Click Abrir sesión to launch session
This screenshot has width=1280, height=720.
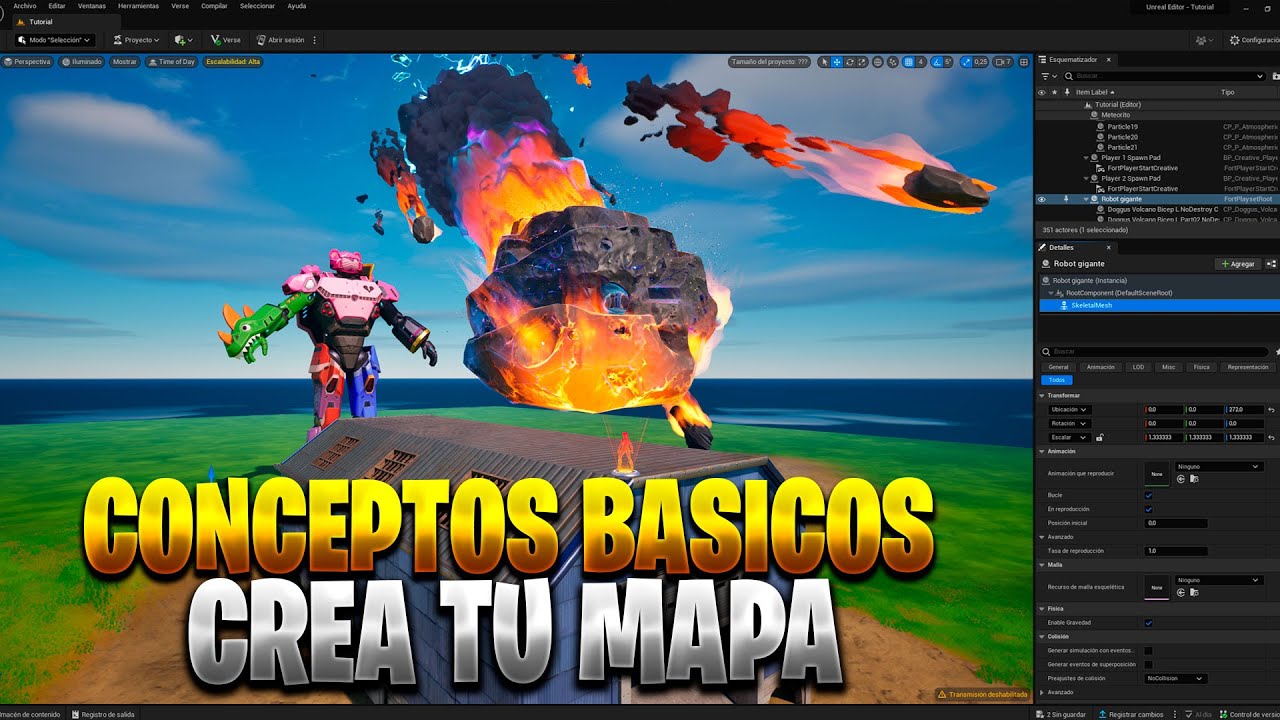pos(280,40)
